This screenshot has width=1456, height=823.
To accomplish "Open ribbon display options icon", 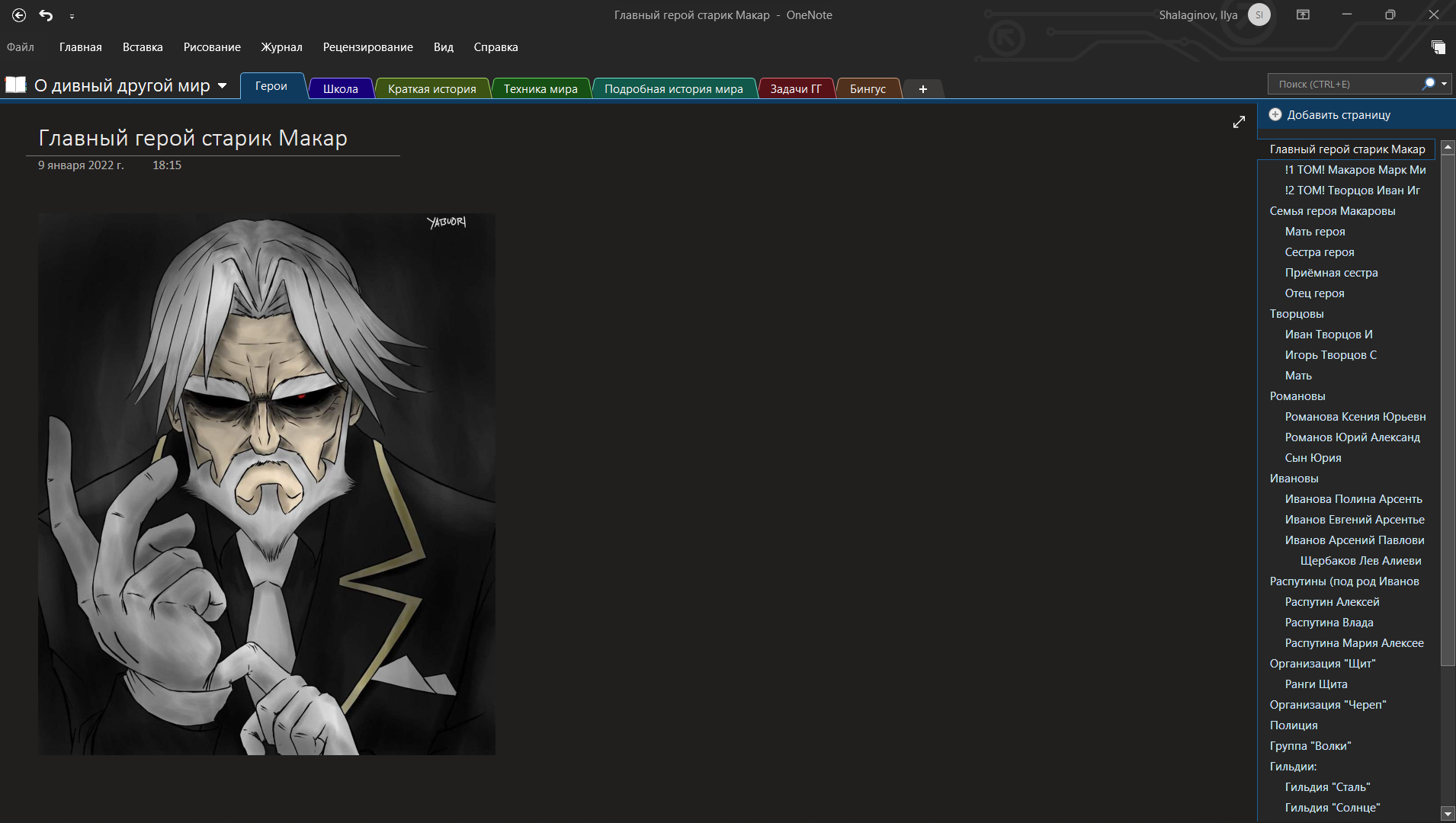I will (1304, 15).
